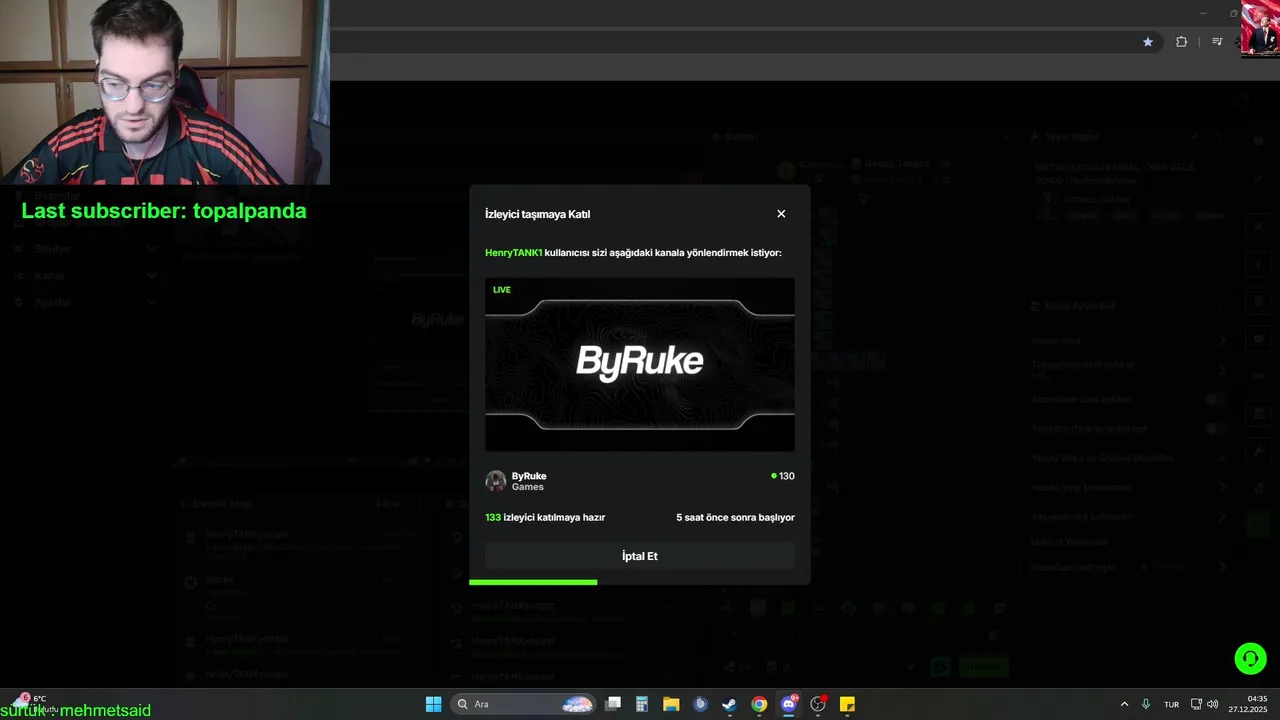Click the green support chat bubble icon

1250,658
